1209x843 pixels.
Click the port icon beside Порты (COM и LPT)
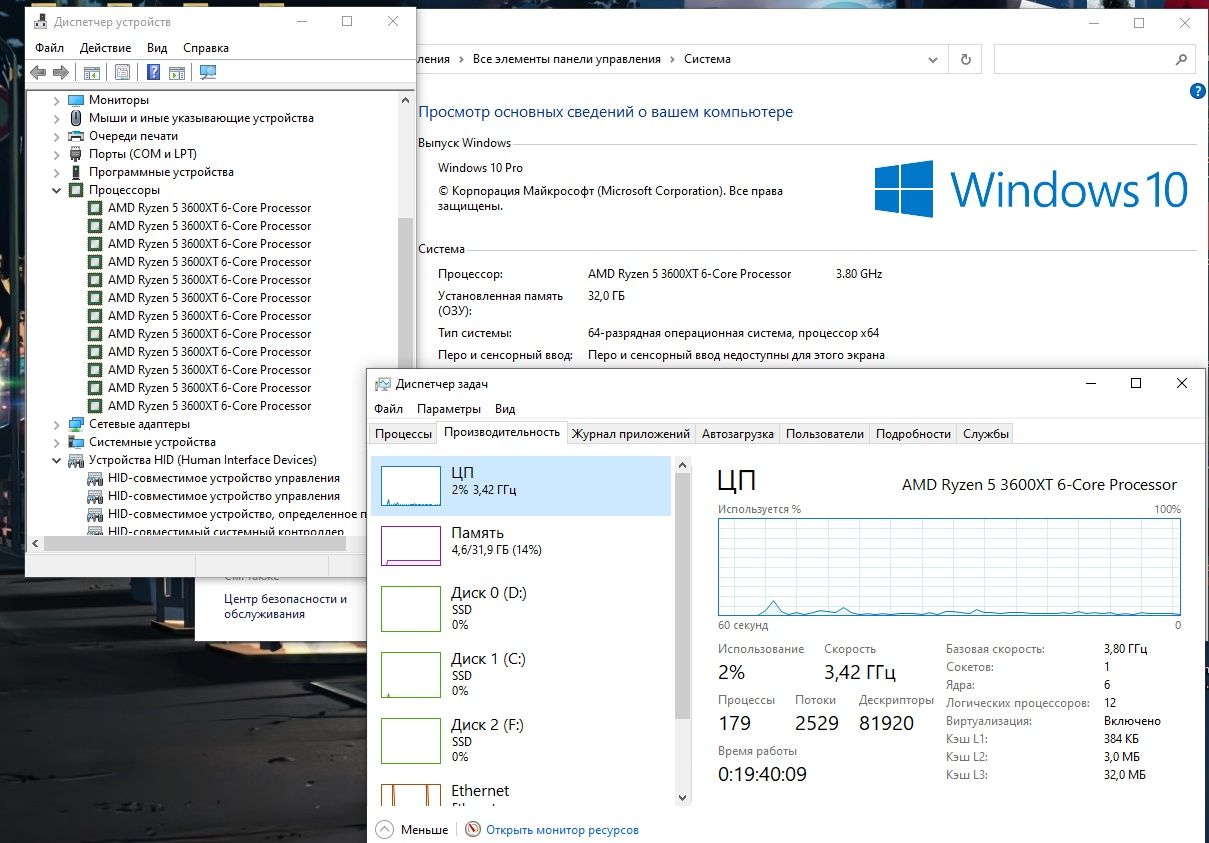click(x=76, y=154)
